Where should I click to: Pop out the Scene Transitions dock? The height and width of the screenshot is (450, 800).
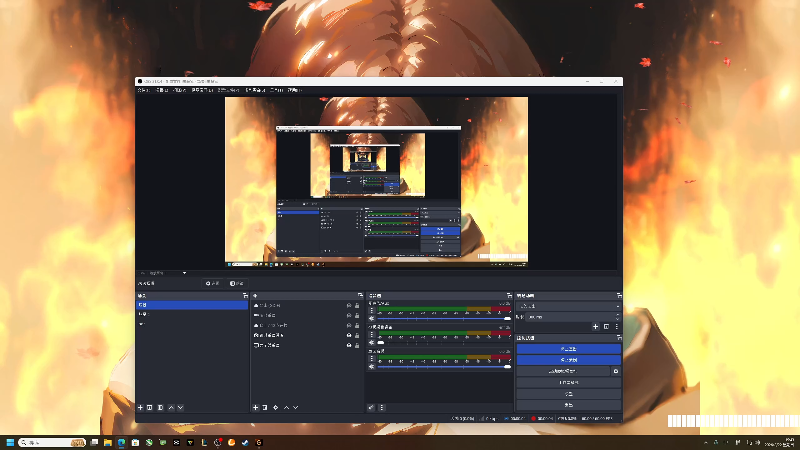[619, 295]
